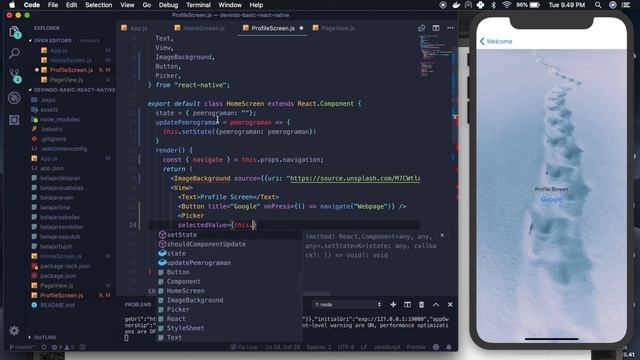Image resolution: width=640 pixels, height=360 pixels.
Task: Open Notification Center icon in menu bar
Action: tap(626, 5)
